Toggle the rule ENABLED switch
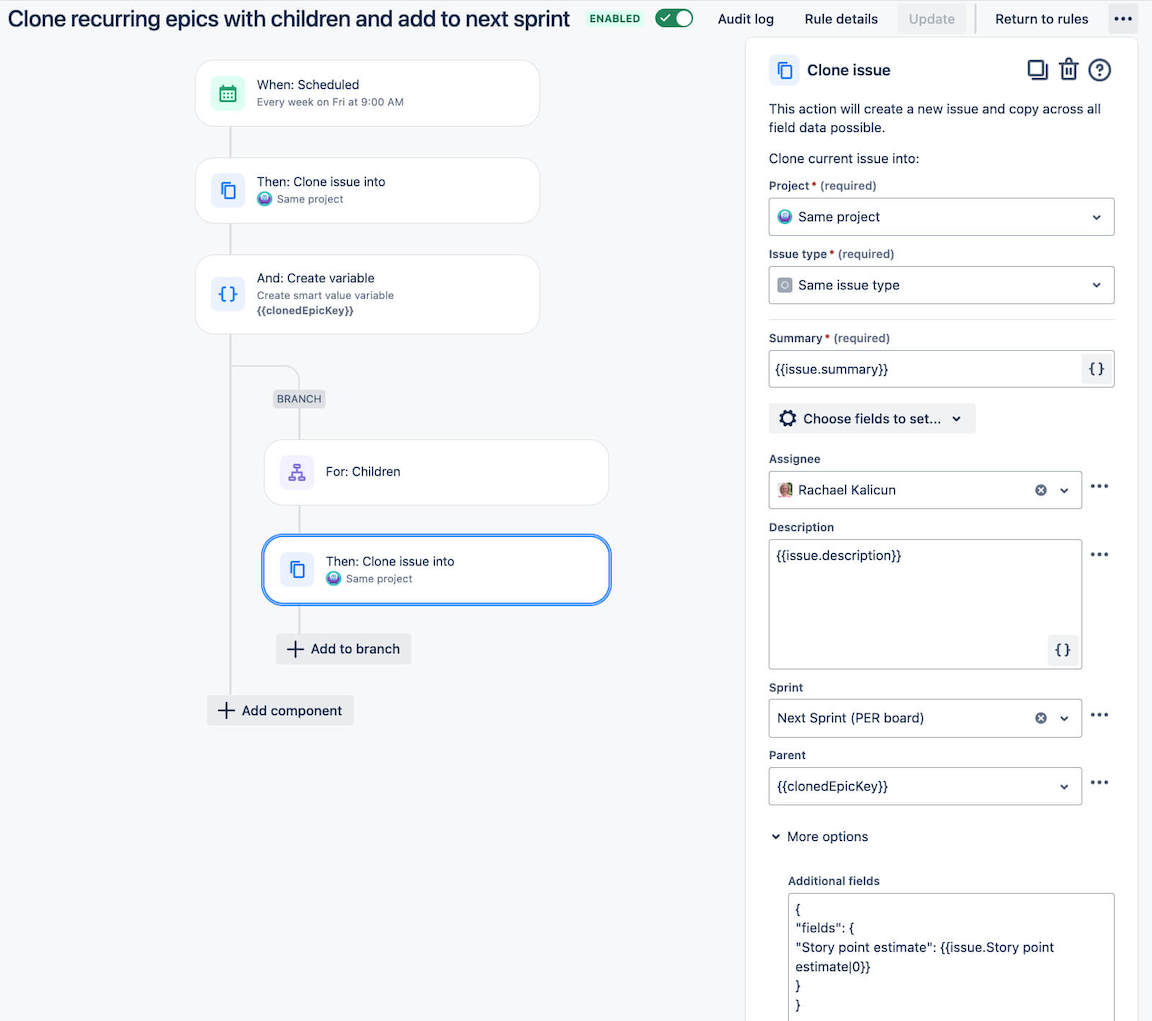This screenshot has height=1021, width=1152. (x=674, y=18)
